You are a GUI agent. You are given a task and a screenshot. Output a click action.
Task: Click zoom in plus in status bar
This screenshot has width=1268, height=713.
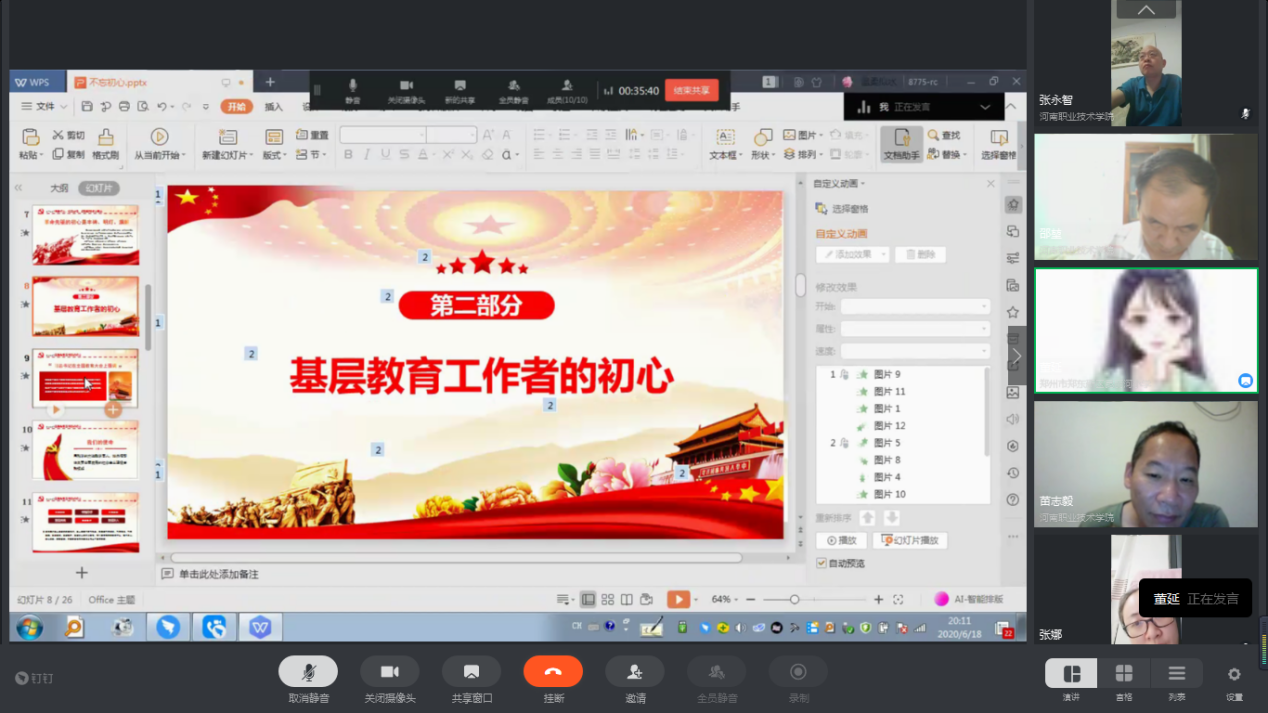tap(878, 599)
